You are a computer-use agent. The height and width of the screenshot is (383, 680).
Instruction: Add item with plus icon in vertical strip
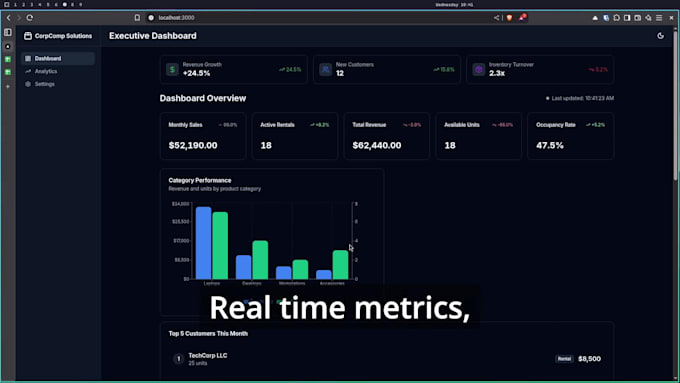(x=8, y=87)
